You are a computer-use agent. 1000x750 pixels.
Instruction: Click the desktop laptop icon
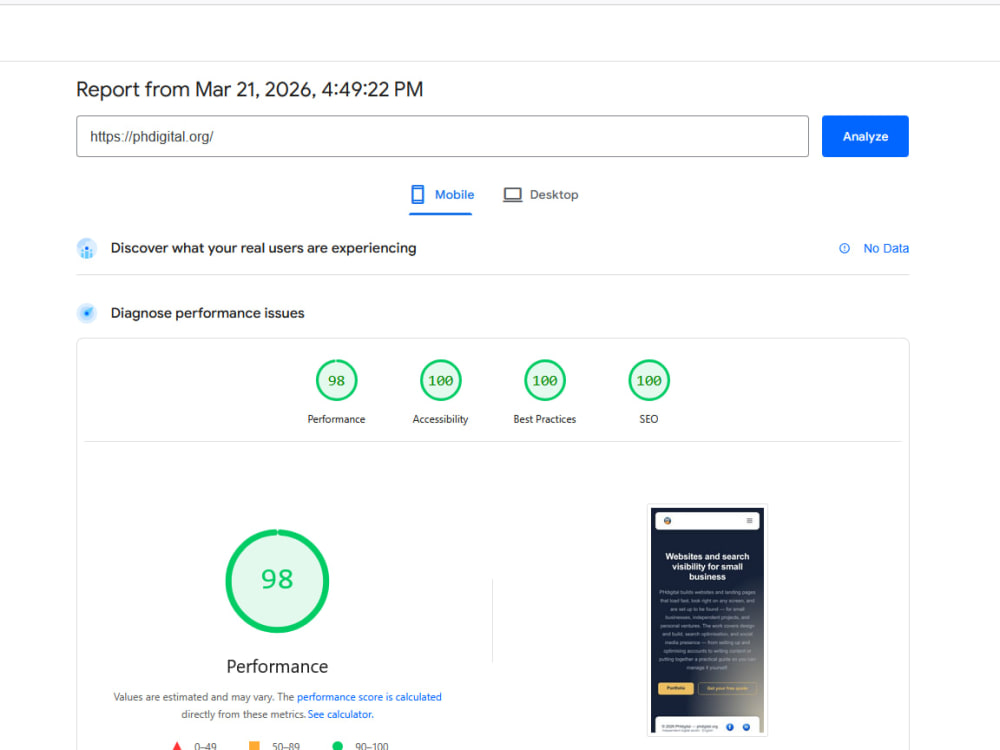tap(512, 195)
